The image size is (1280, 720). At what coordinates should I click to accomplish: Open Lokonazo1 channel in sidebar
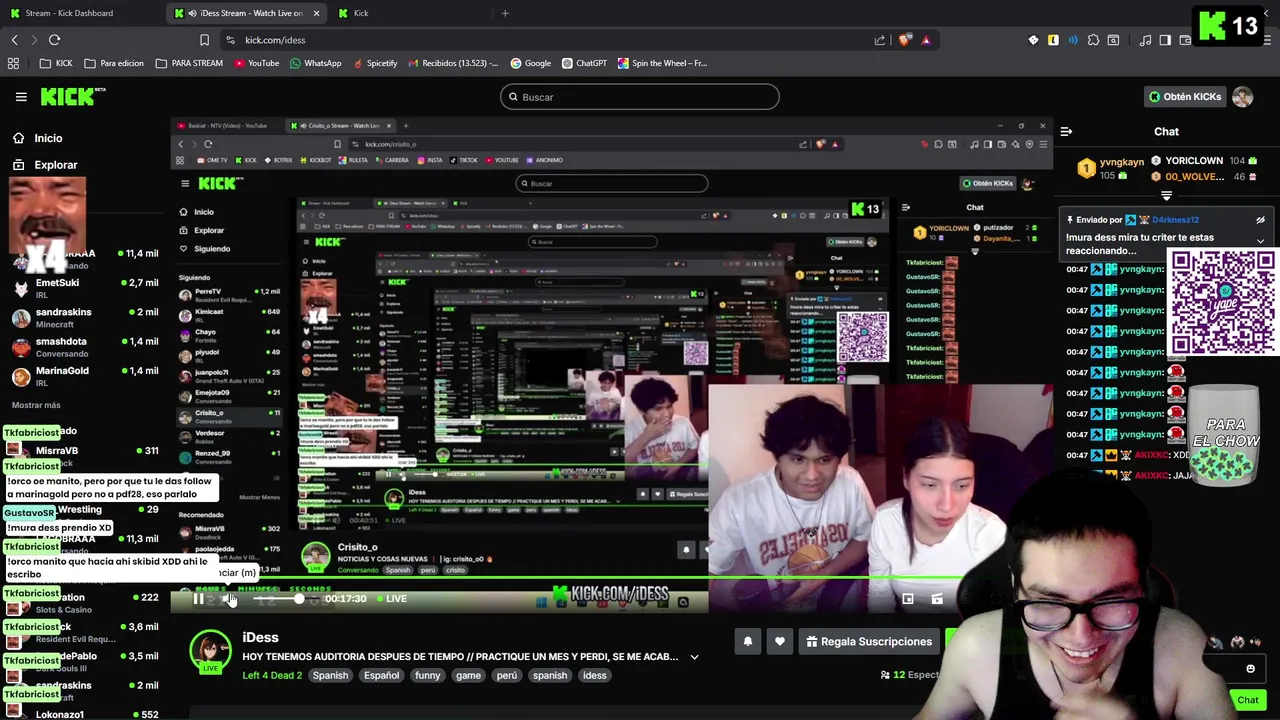[85, 714]
